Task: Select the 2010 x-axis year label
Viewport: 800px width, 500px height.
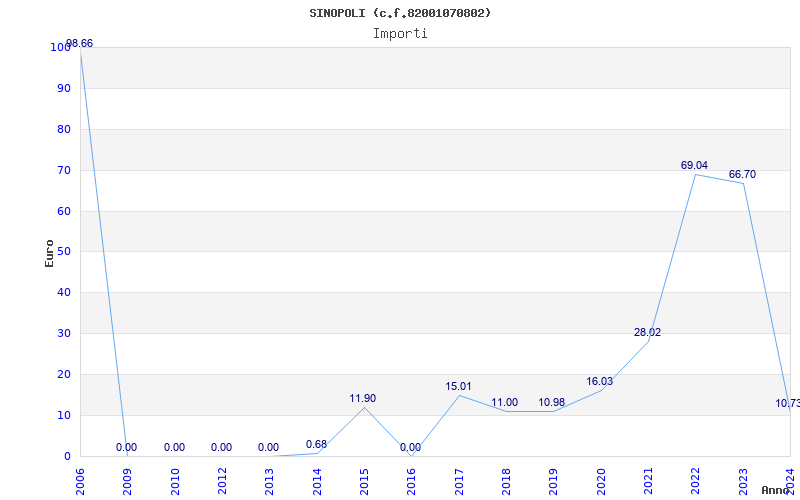Action: 174,482
